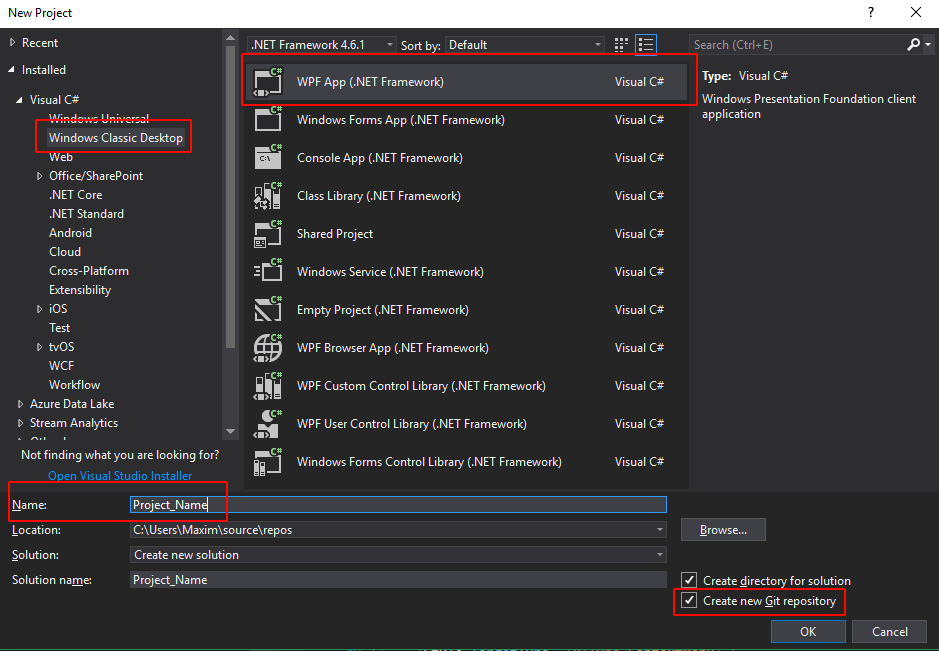
Task: Select the Android category
Action: tap(70, 233)
